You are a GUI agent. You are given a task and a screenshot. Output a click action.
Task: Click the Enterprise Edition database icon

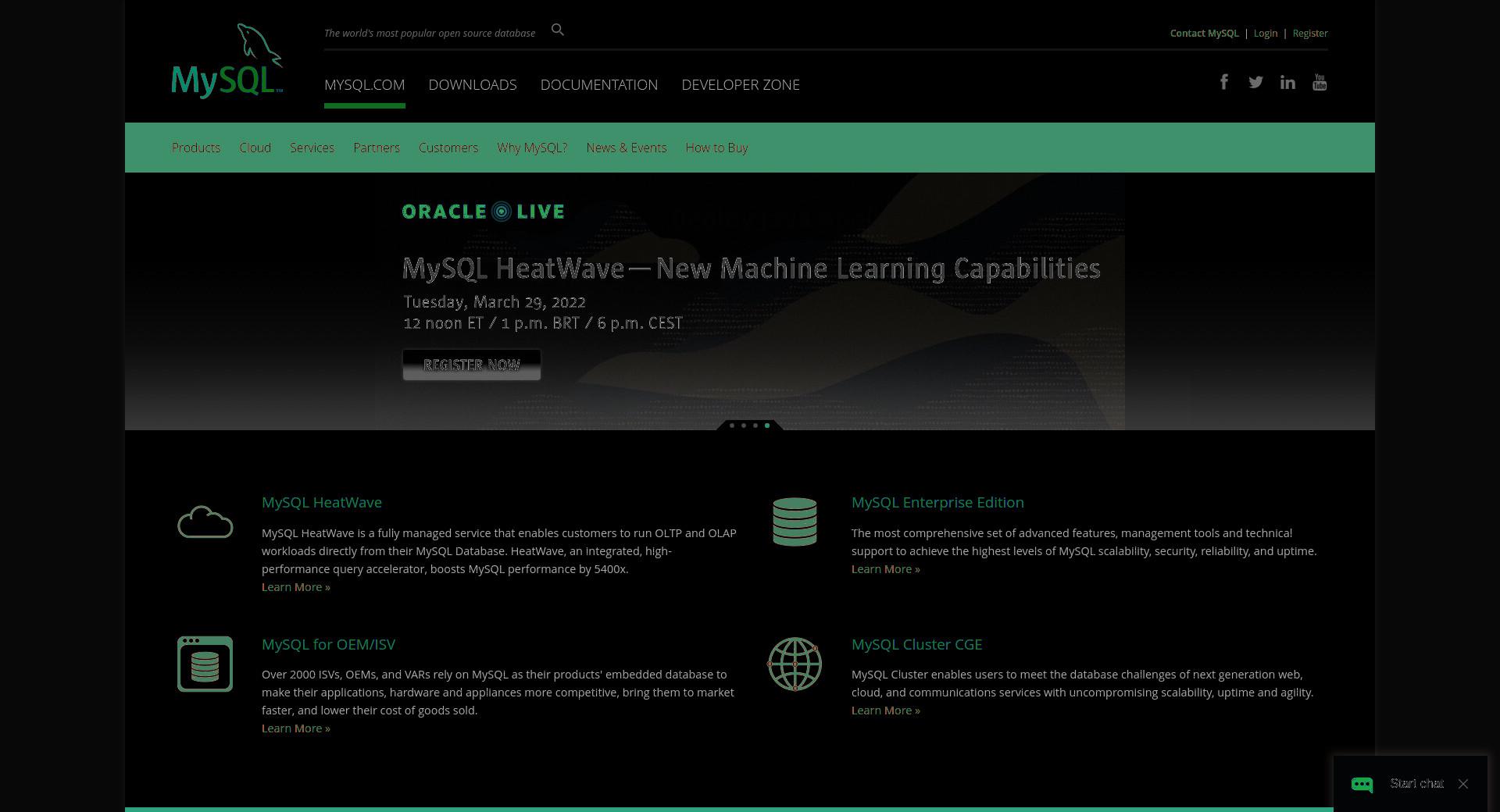(795, 522)
